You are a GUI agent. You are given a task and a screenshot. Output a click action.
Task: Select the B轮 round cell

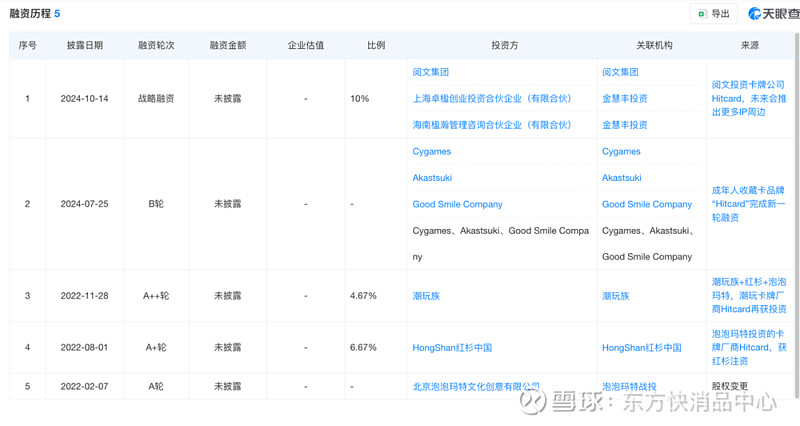(156, 204)
